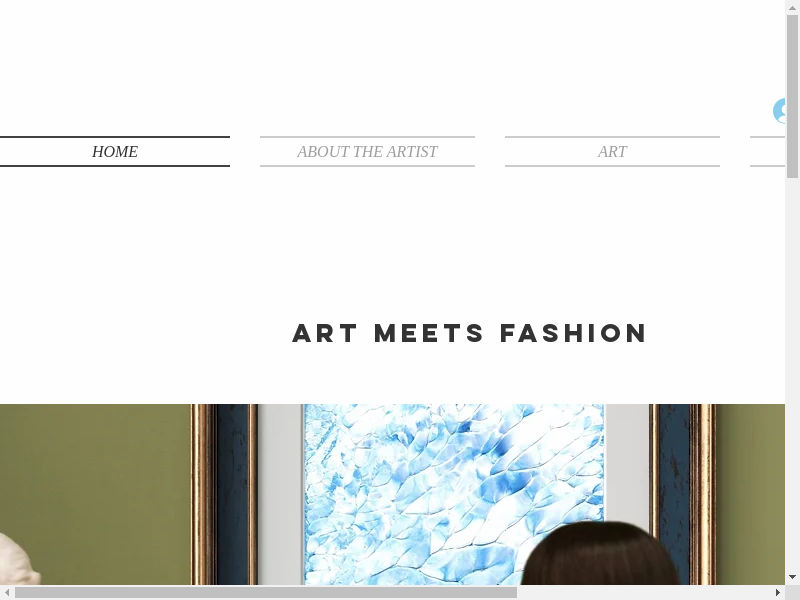Image resolution: width=800 pixels, height=600 pixels.
Task: Click the right gold and navy frame
Action: [682, 494]
